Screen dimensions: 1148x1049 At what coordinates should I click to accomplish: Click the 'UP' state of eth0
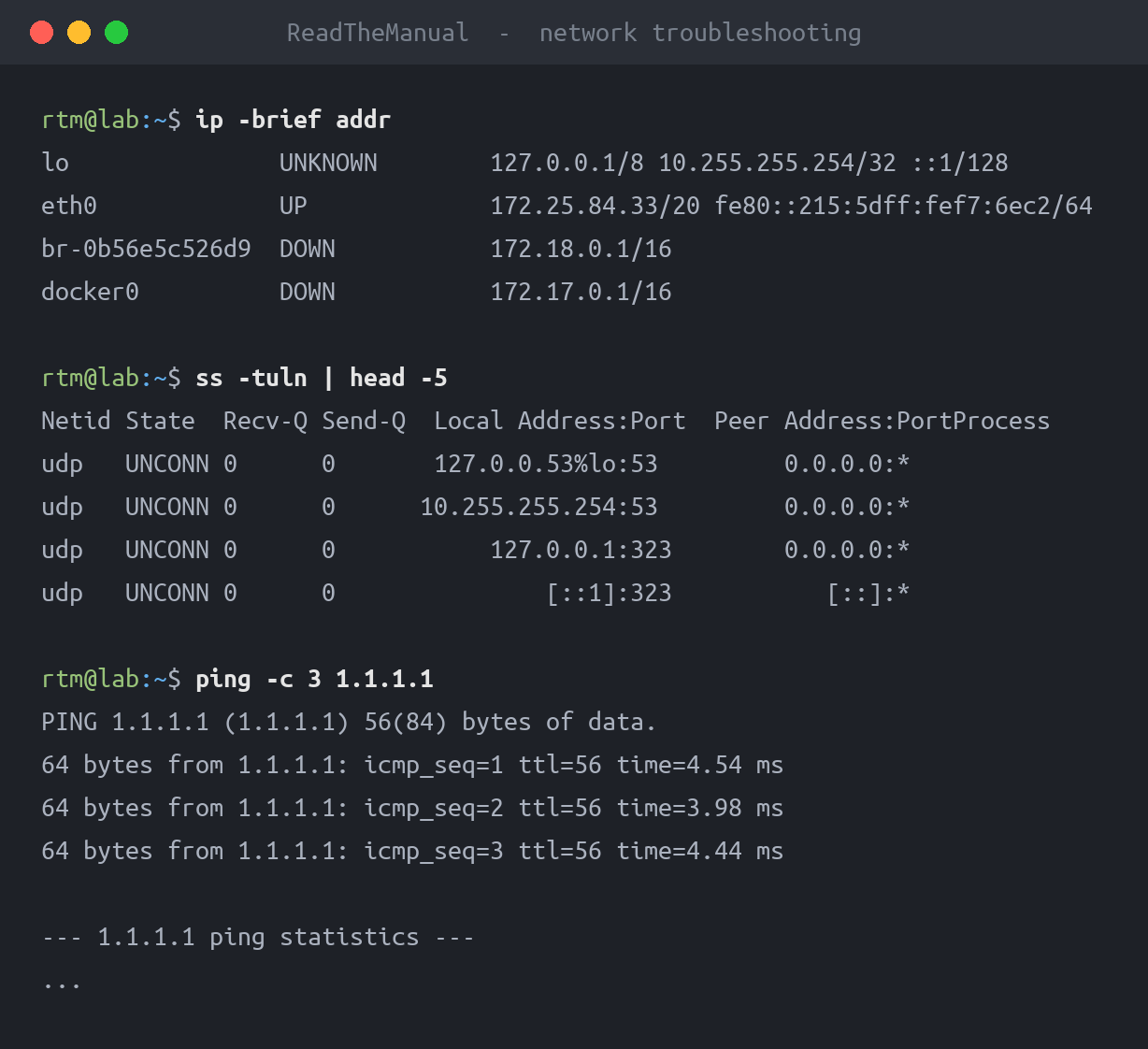coord(294,206)
